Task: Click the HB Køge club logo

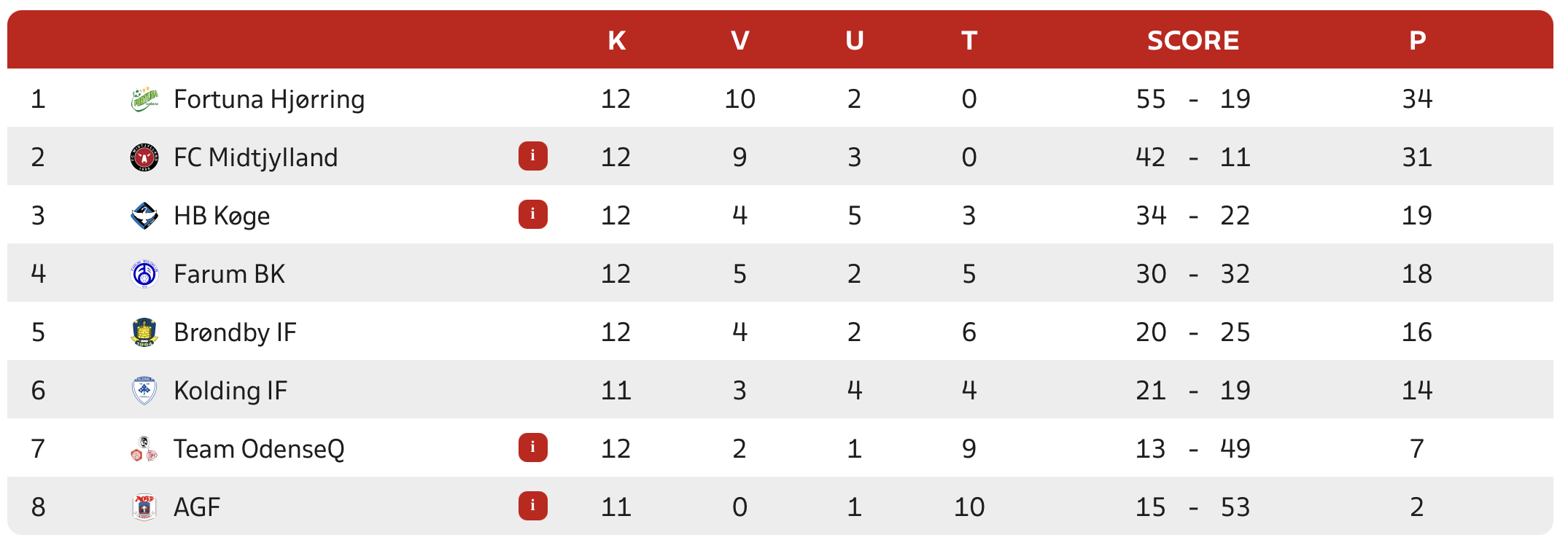Action: point(144,215)
